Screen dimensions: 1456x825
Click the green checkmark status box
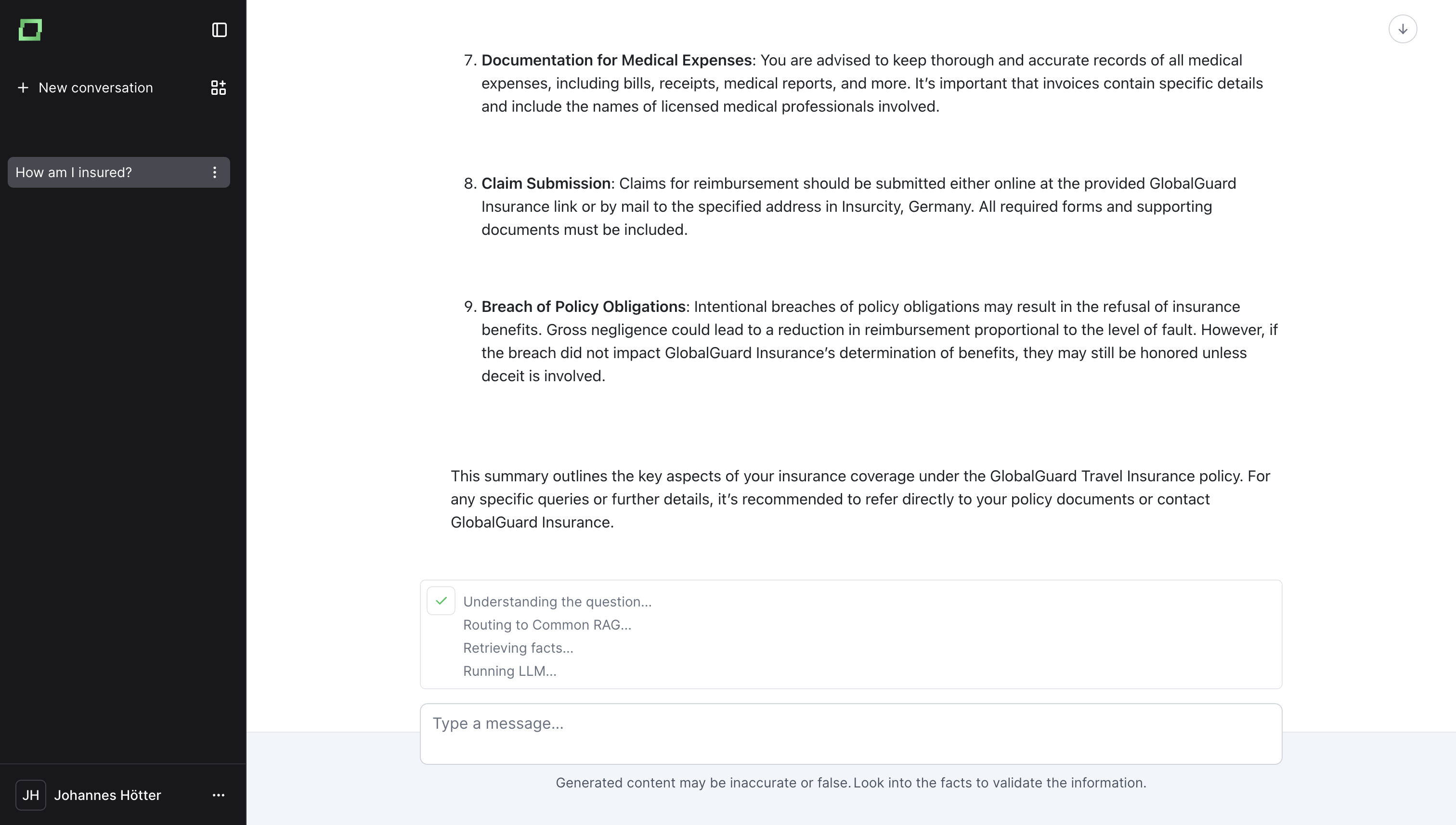point(441,601)
